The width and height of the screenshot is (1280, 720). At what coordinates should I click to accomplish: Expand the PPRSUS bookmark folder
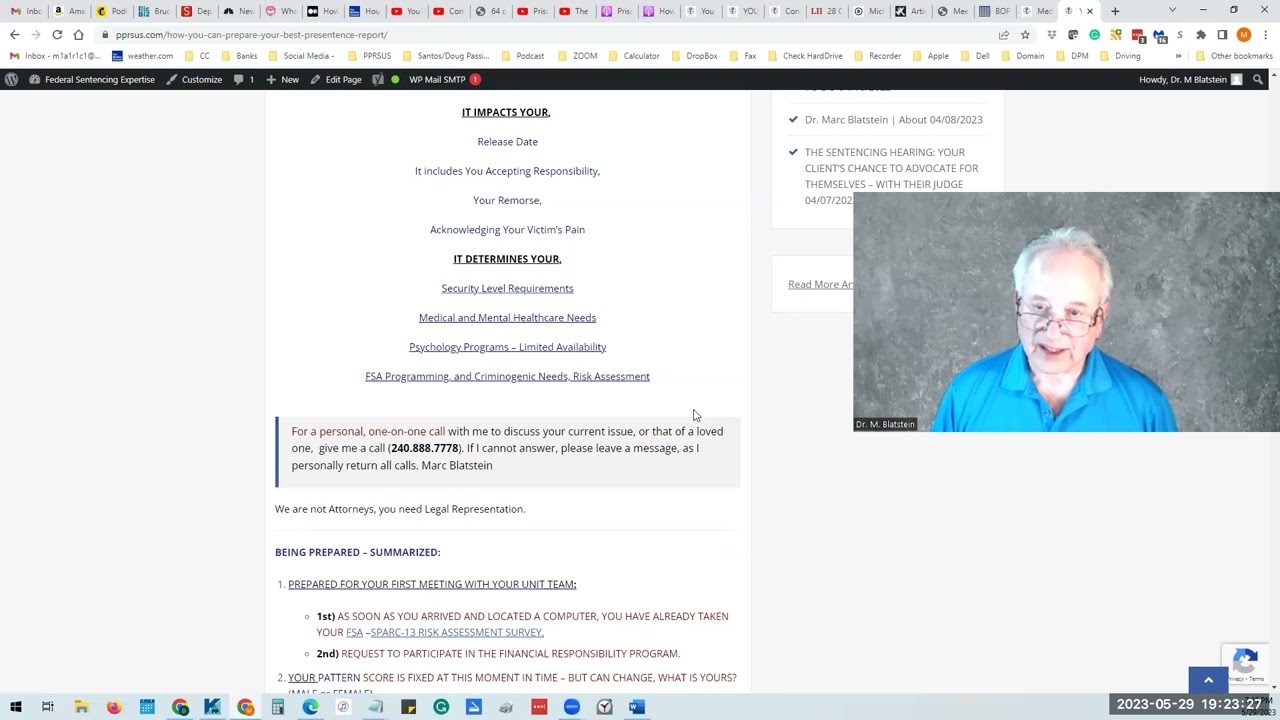[369, 56]
